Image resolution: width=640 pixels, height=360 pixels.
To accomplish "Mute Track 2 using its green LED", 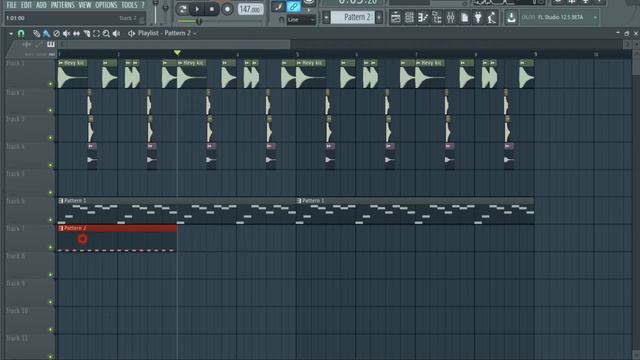I will [51, 110].
